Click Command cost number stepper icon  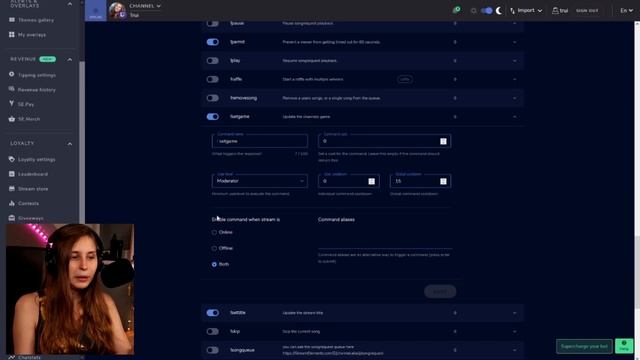[x=443, y=141]
